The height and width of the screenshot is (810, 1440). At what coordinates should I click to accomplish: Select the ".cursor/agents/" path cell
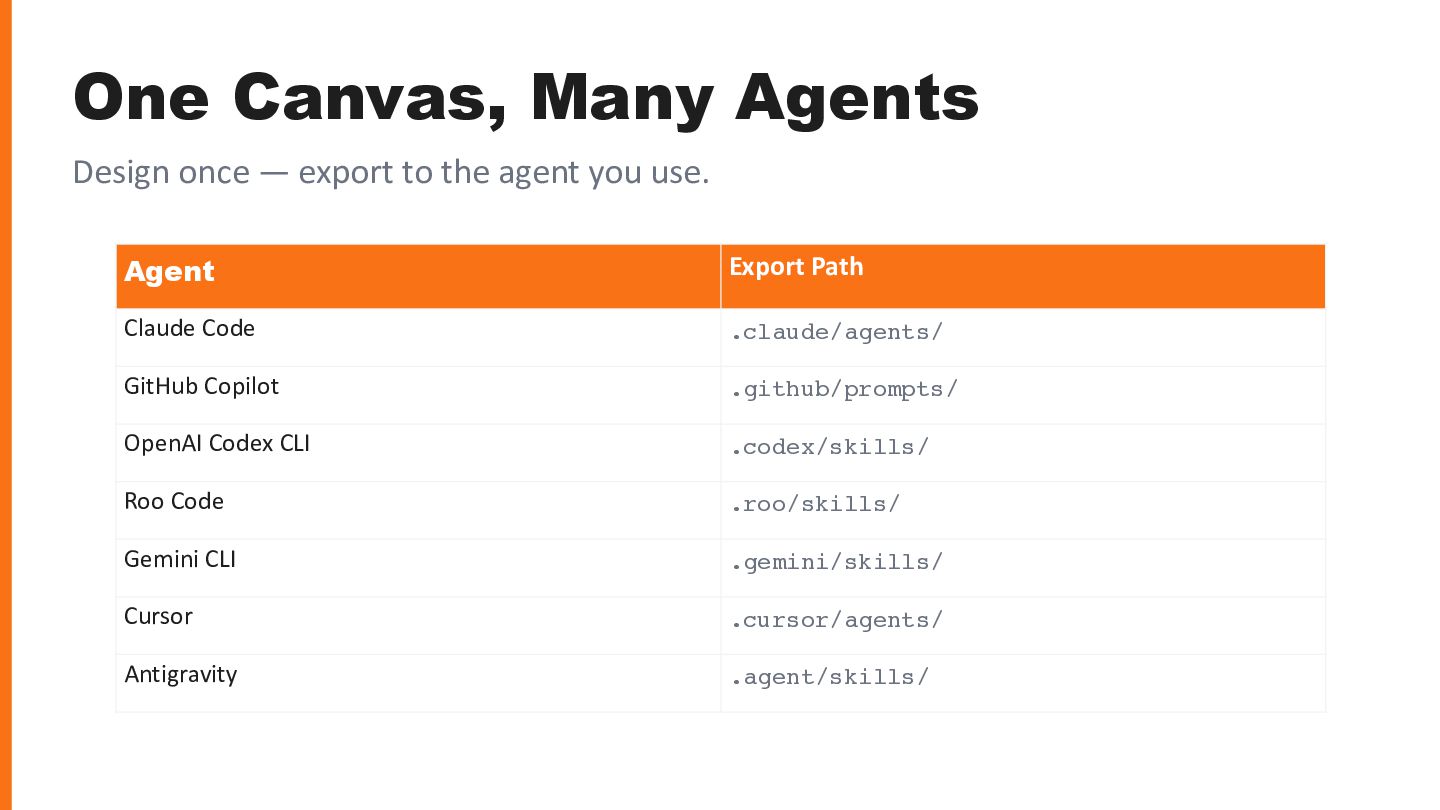tap(836, 620)
